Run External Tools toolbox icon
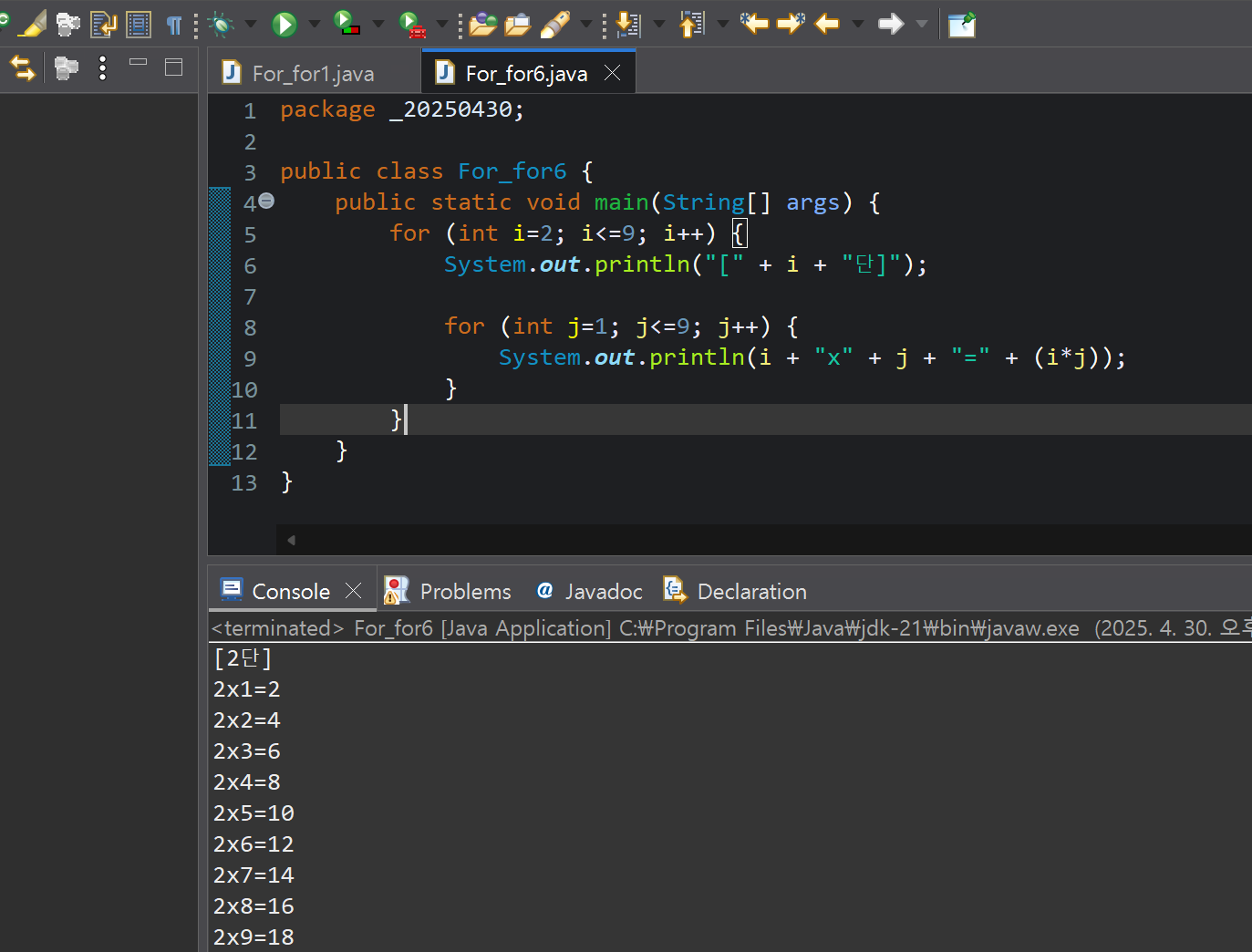 pyautogui.click(x=412, y=24)
